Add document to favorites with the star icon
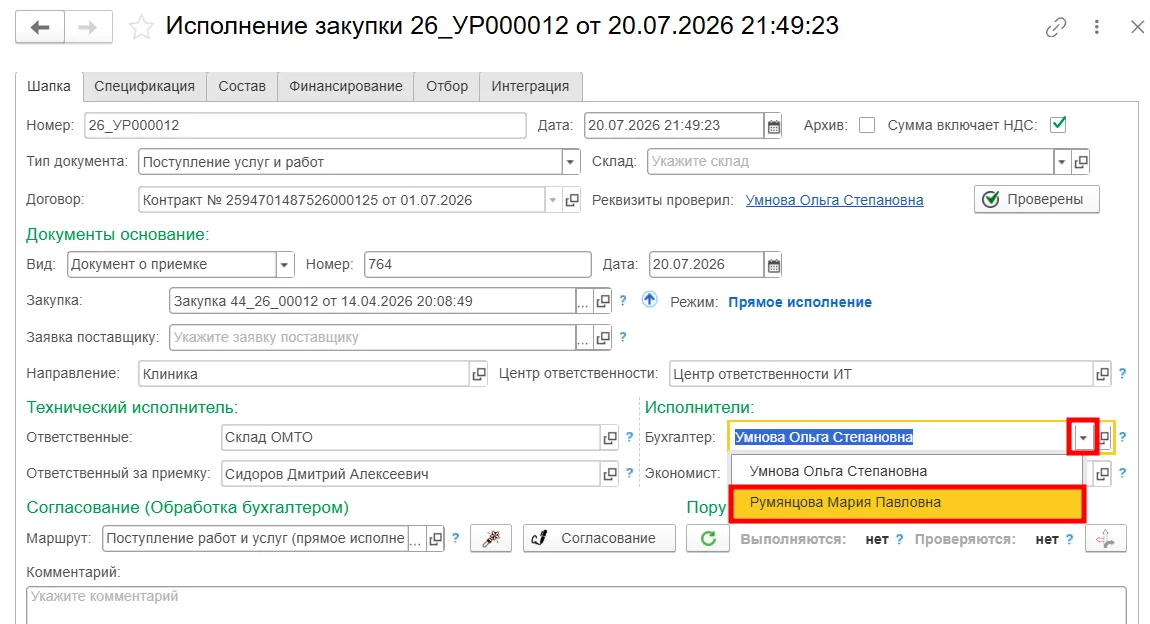Screen dimensions: 1150x624 [x=141, y=28]
